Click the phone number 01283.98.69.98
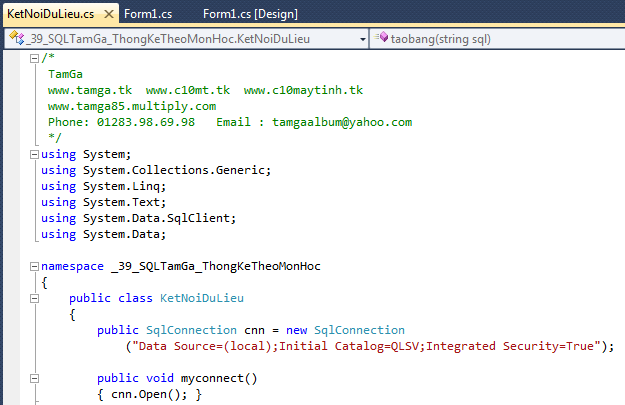 [x=146, y=122]
